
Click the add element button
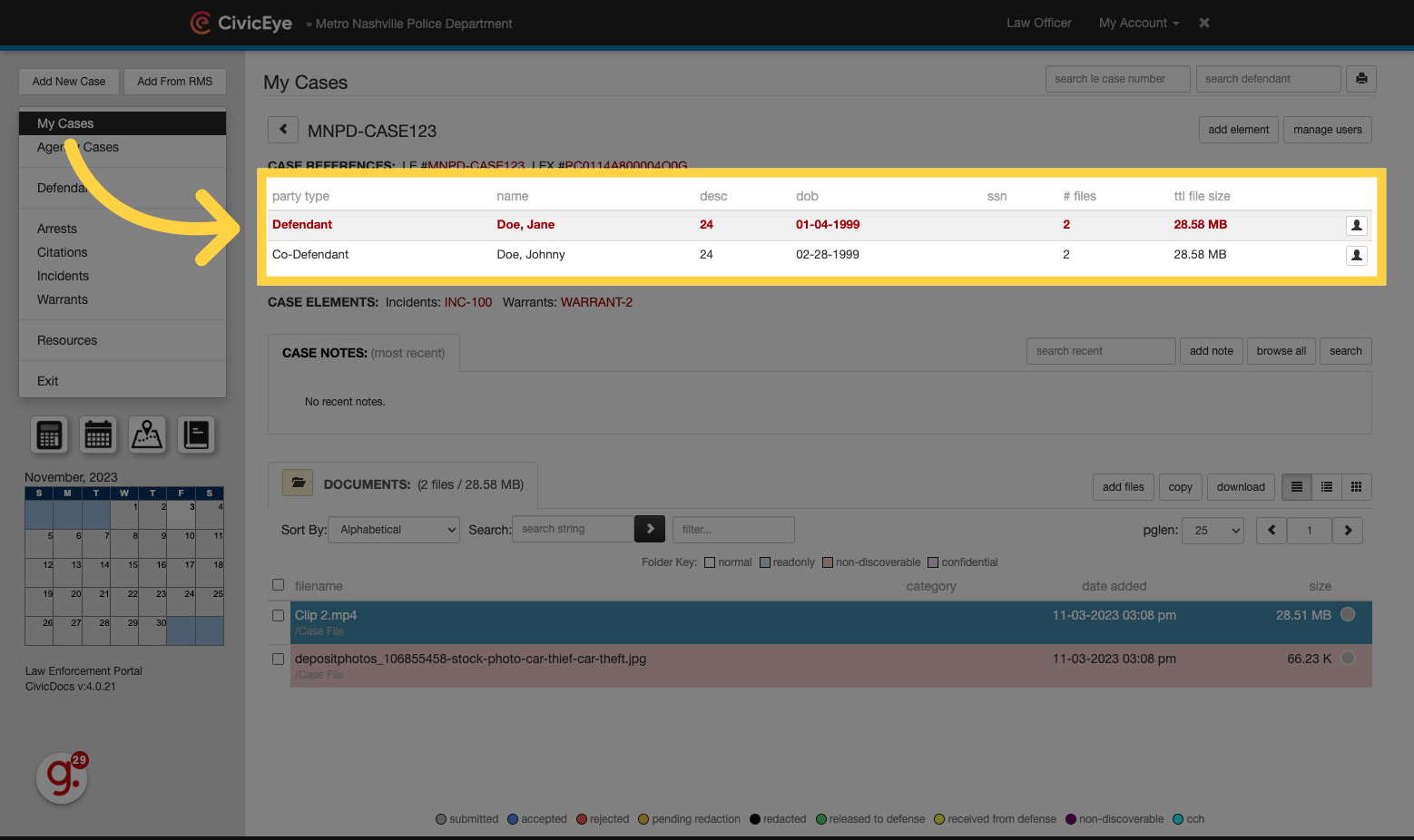[1239, 130]
